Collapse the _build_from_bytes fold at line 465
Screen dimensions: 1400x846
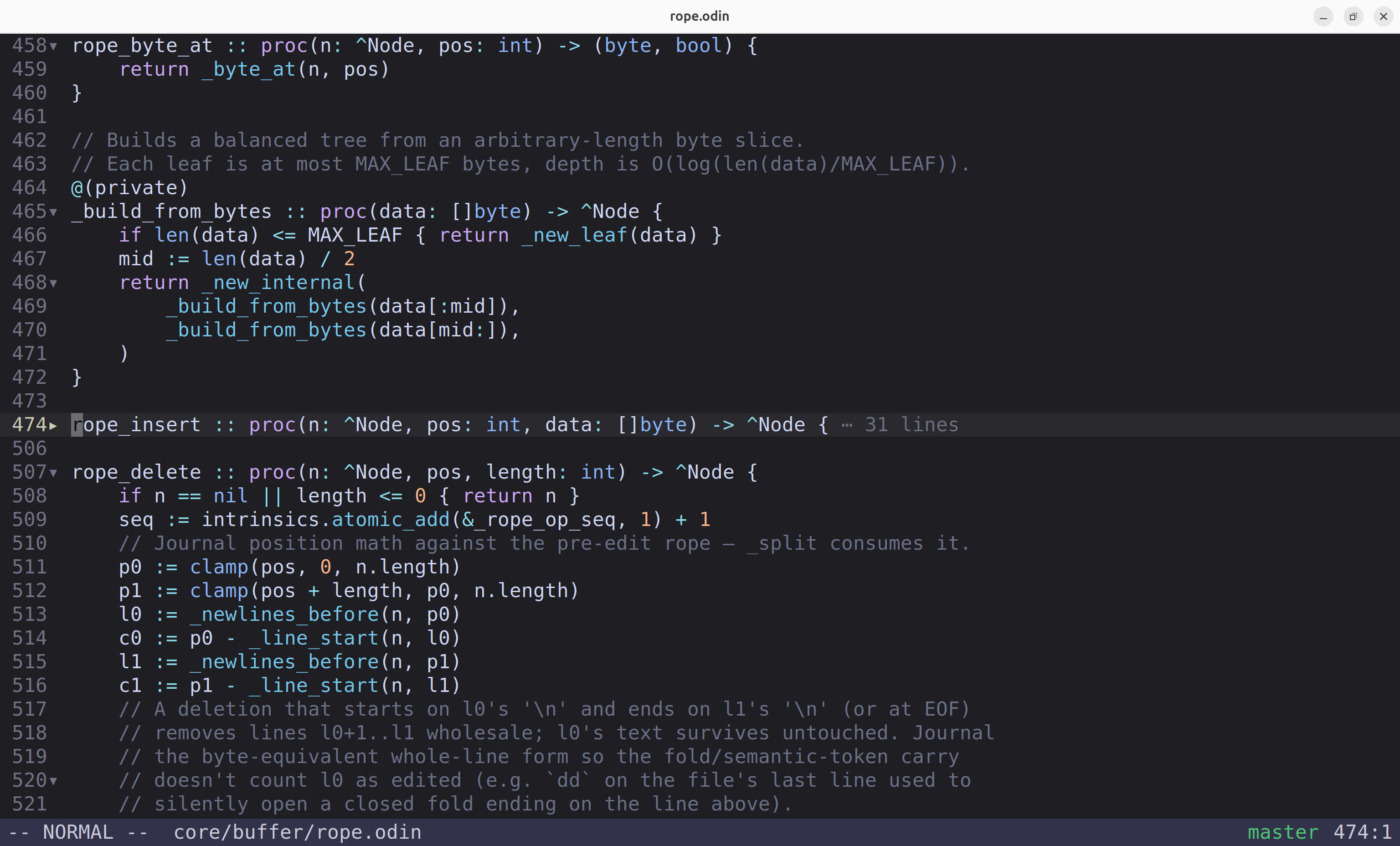click(53, 212)
